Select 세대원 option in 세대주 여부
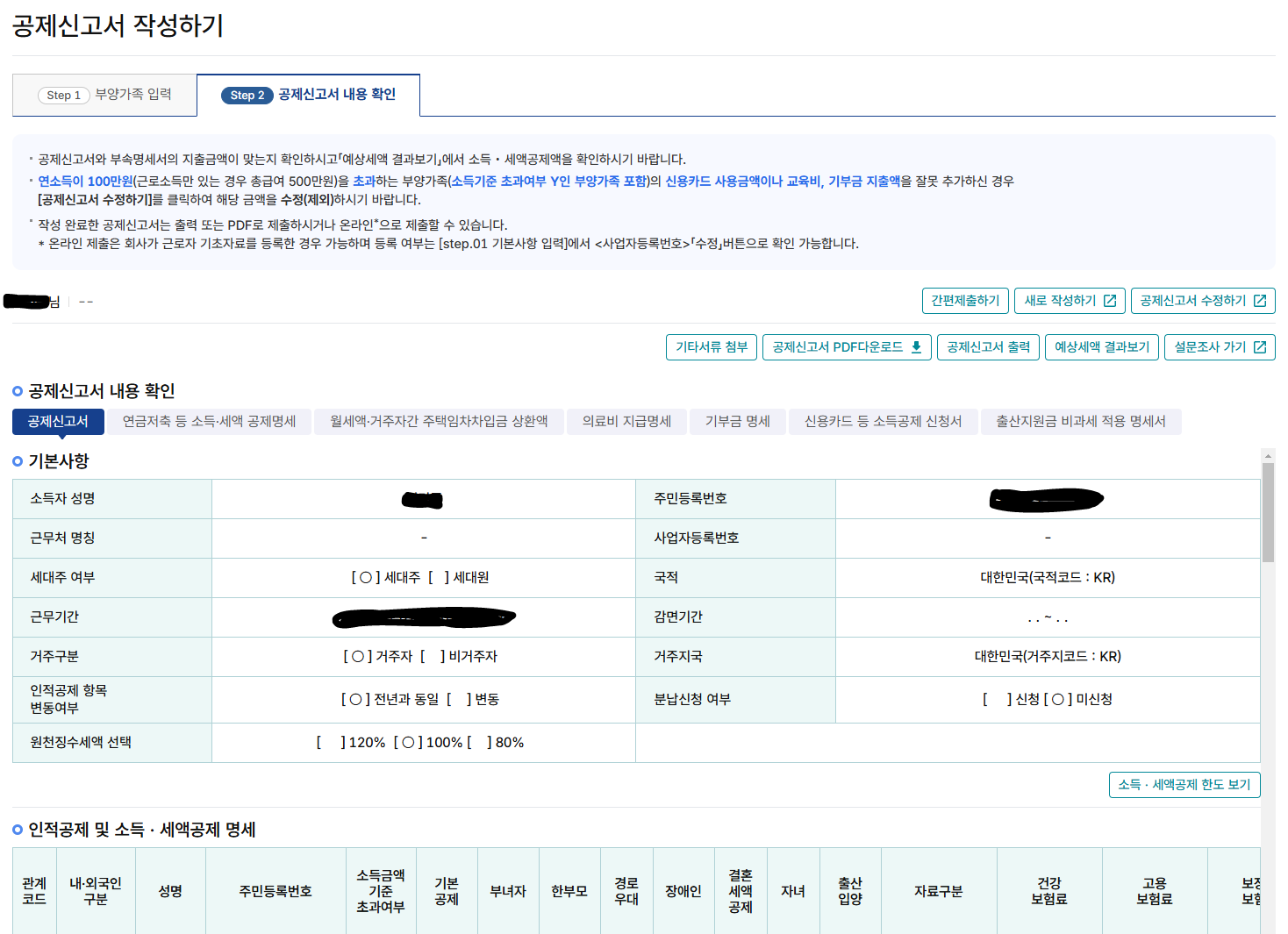1288x934 pixels. point(459,578)
